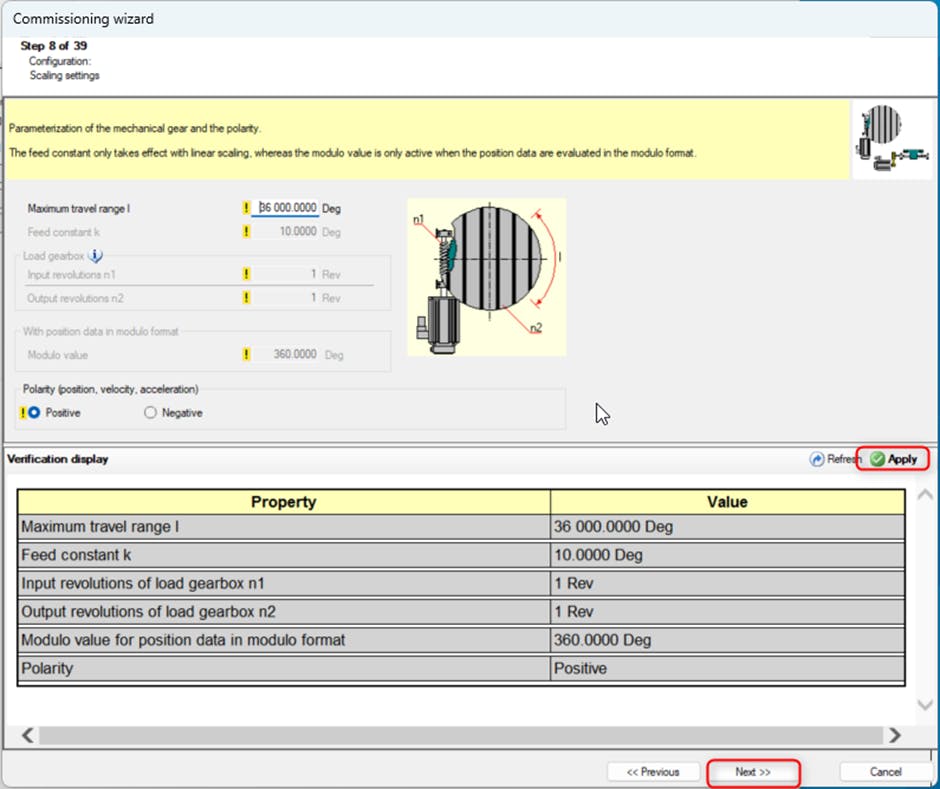Click the Maximum travel range input field
Image resolution: width=940 pixels, height=789 pixels.
tap(288, 209)
